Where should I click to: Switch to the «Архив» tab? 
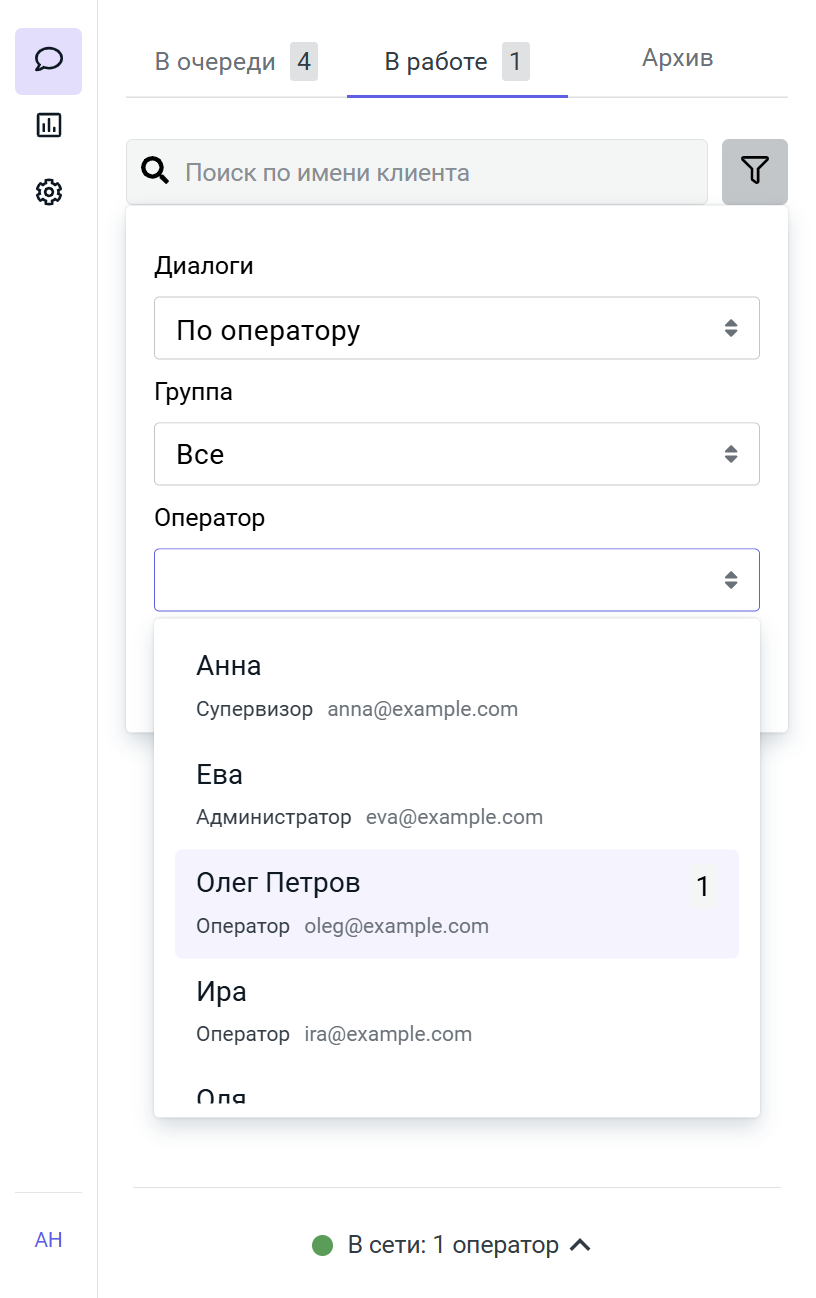coord(677,58)
